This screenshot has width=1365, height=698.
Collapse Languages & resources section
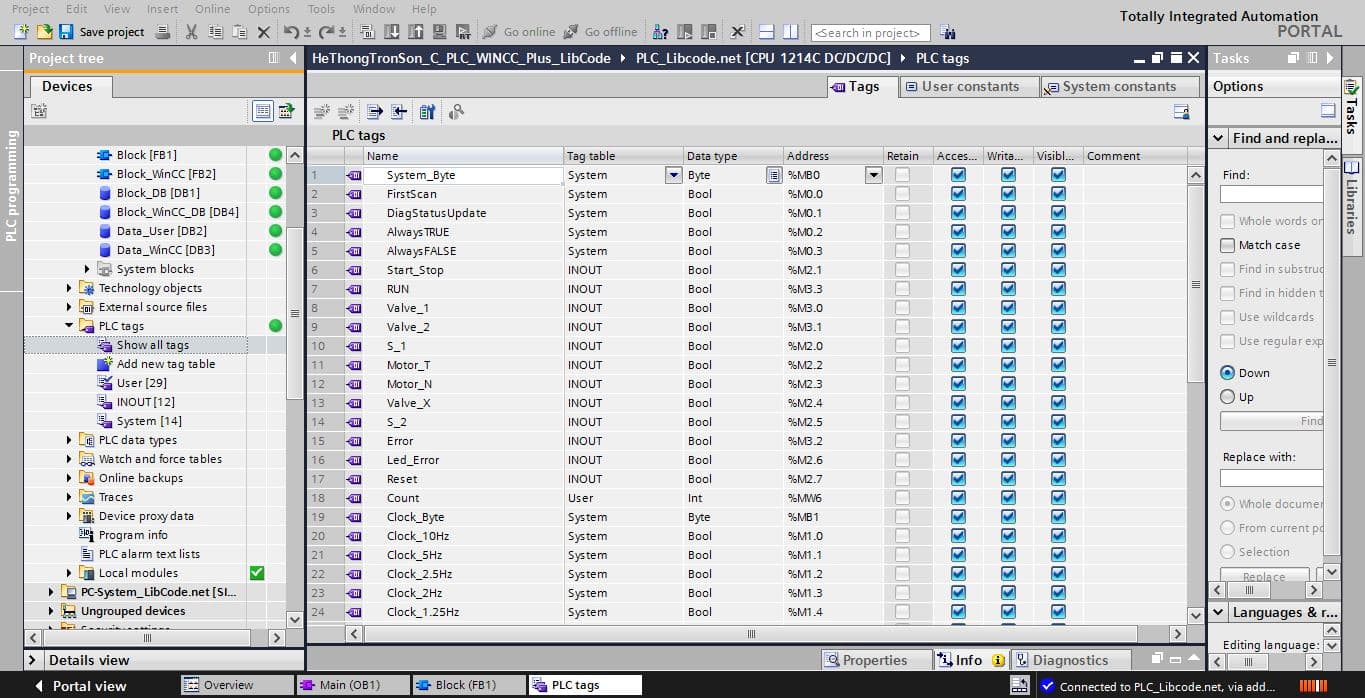1219,612
